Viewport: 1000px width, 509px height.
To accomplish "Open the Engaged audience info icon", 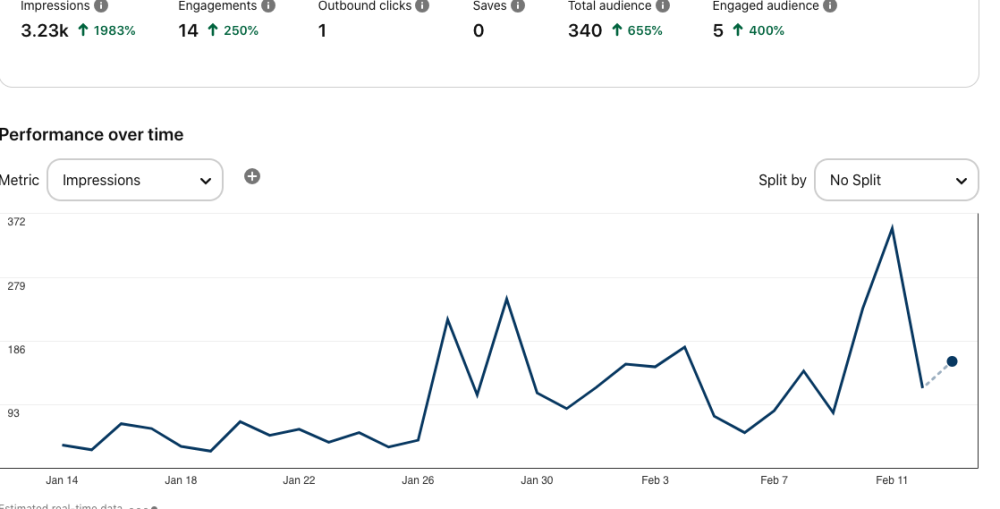I will click(x=830, y=6).
